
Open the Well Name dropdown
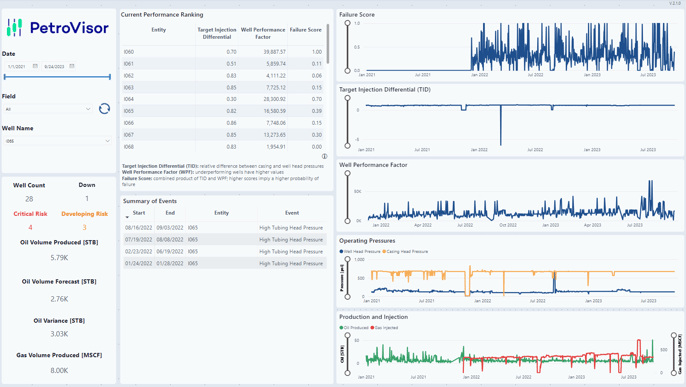coord(58,141)
